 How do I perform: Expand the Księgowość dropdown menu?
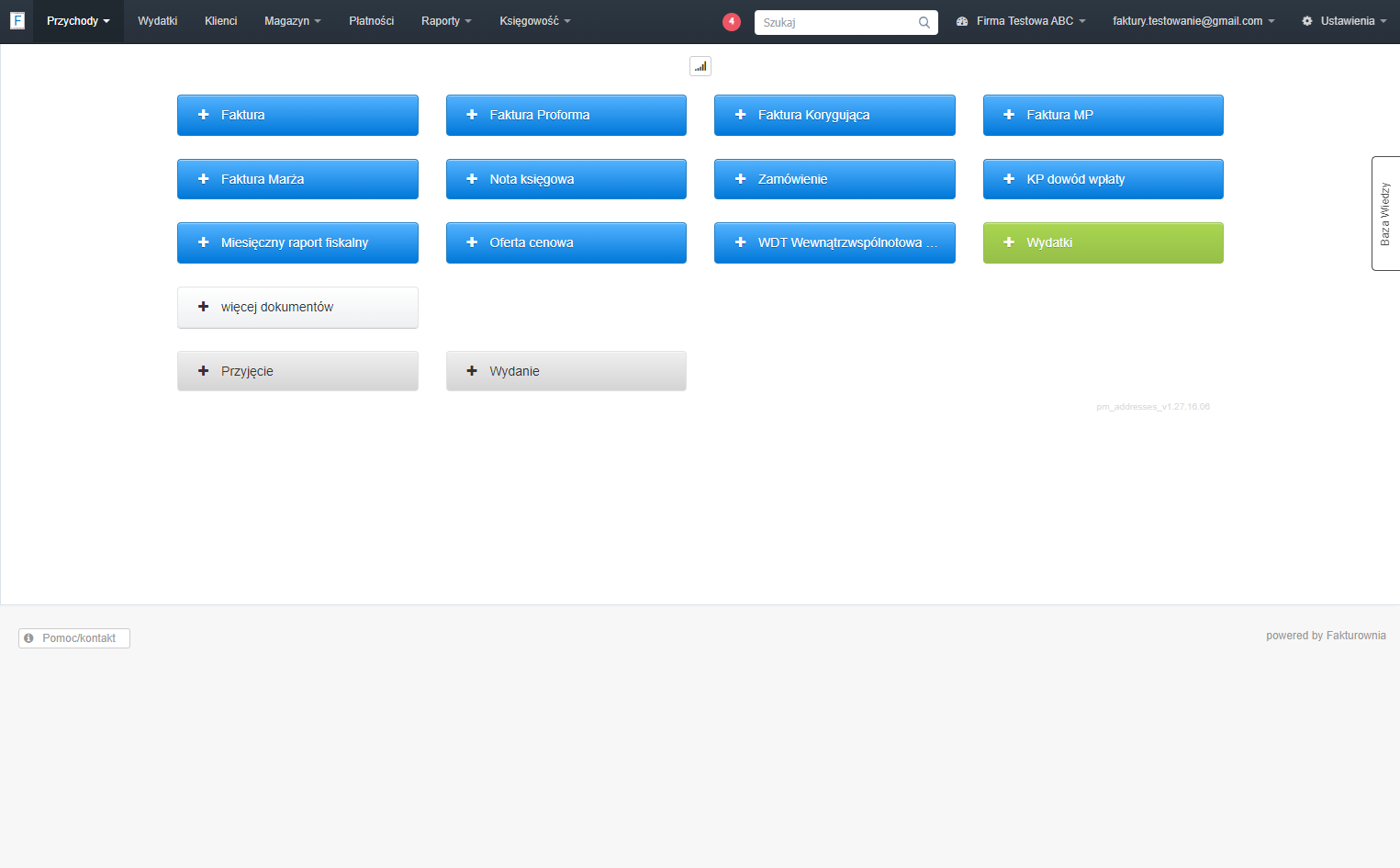535,21
